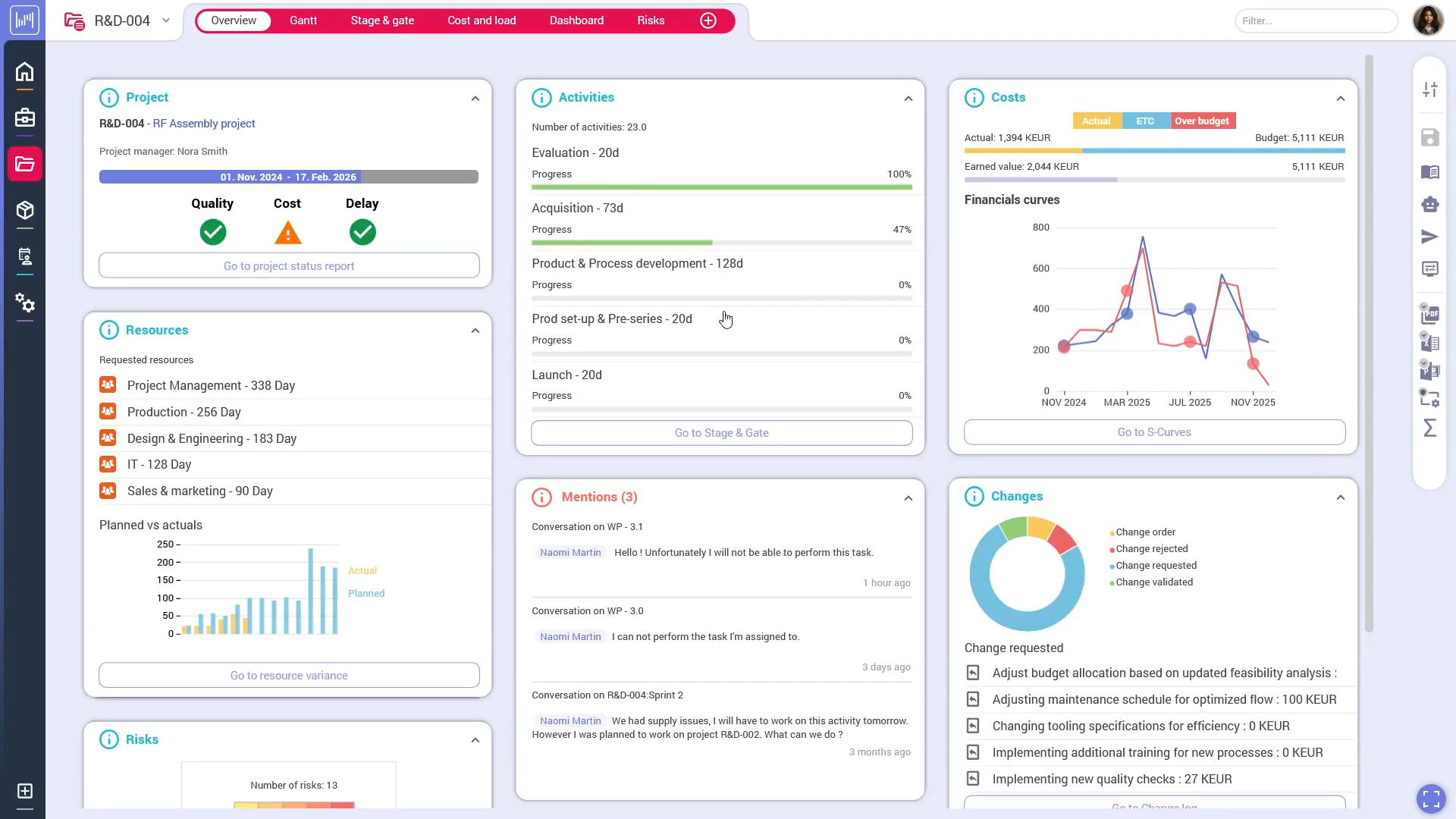Toggle the ETC filter in Costs legend

pos(1145,121)
